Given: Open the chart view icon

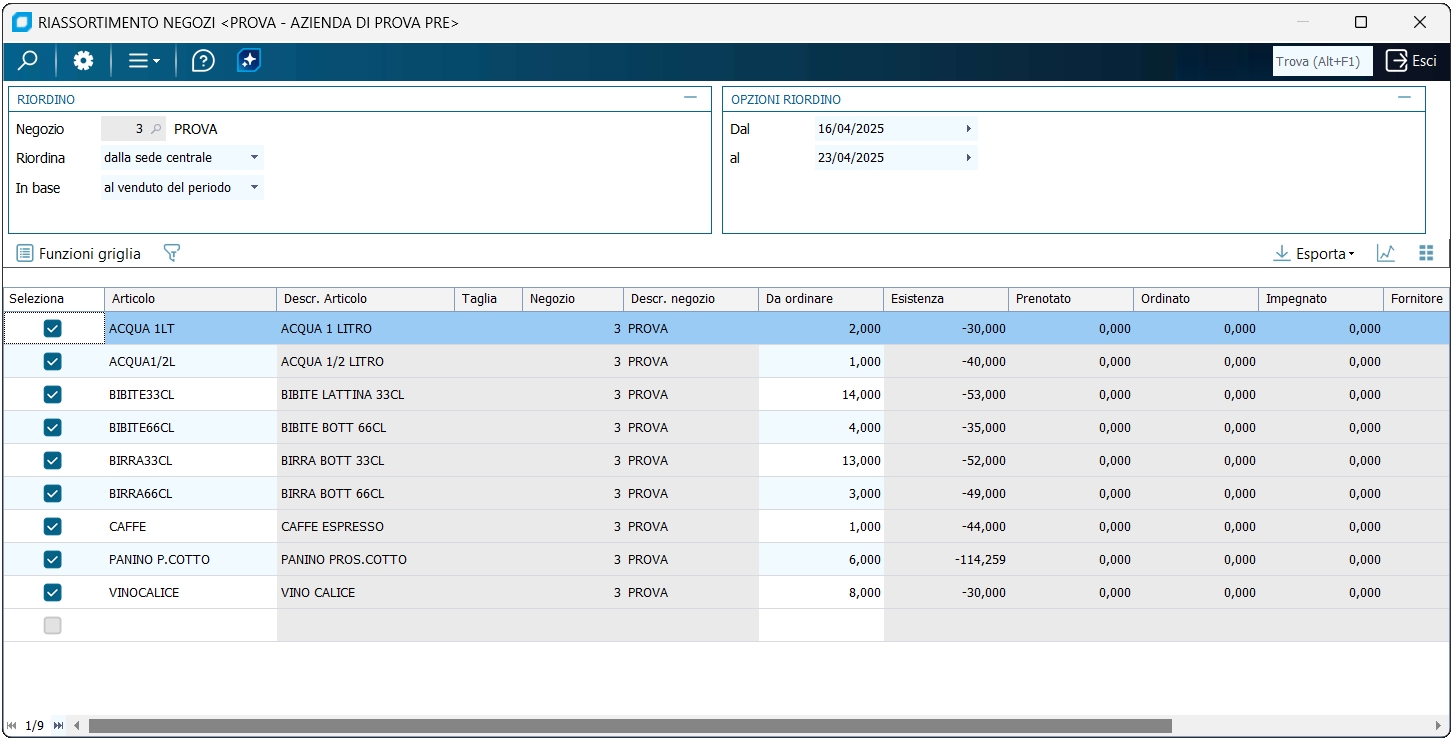Looking at the screenshot, I should [x=1386, y=254].
